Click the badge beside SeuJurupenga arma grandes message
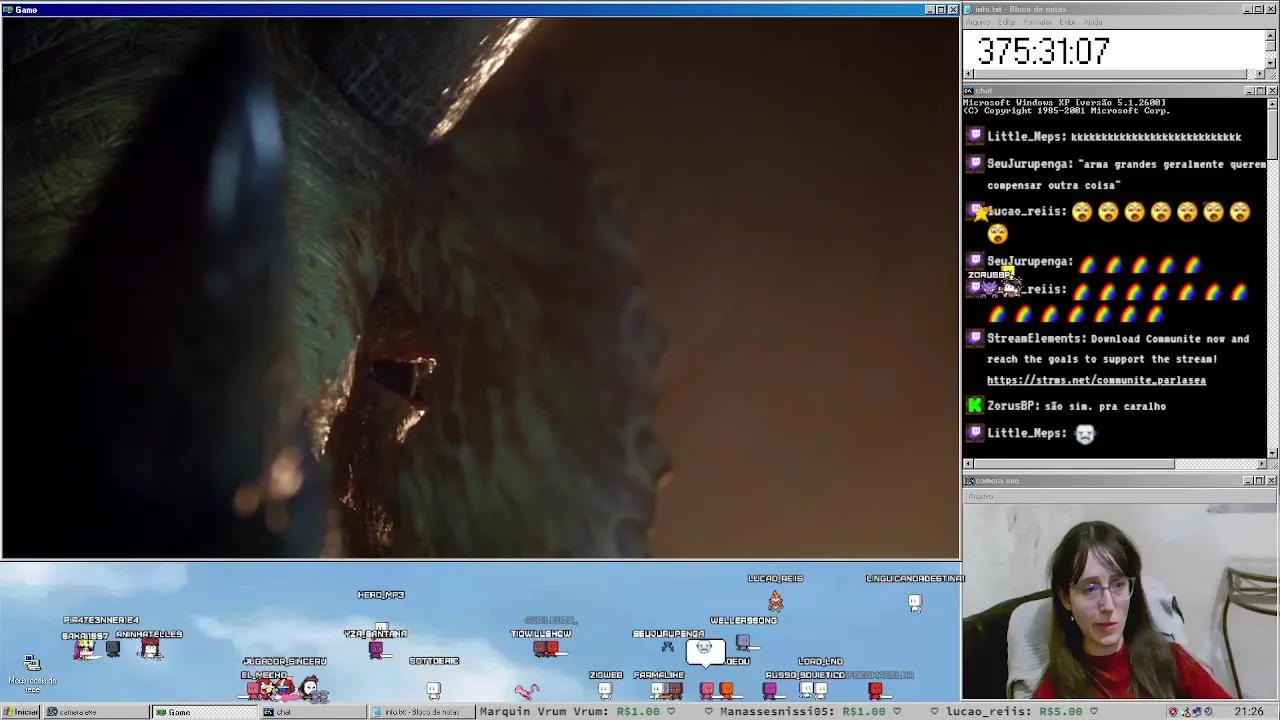The width and height of the screenshot is (1280, 720). point(975,164)
